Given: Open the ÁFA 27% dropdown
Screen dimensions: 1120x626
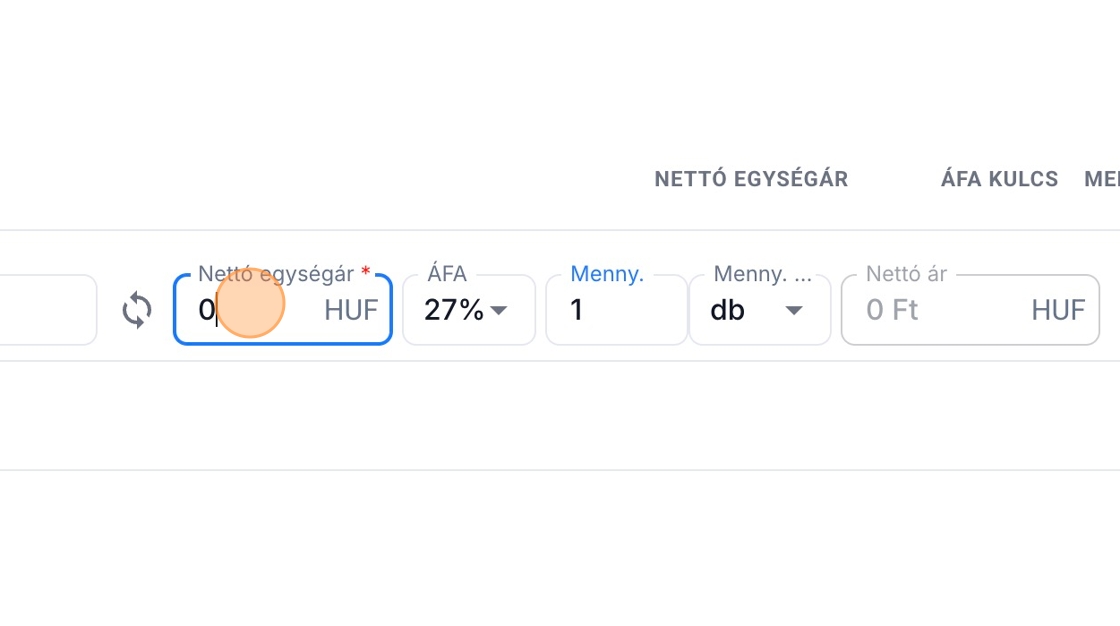Looking at the screenshot, I should 468,310.
